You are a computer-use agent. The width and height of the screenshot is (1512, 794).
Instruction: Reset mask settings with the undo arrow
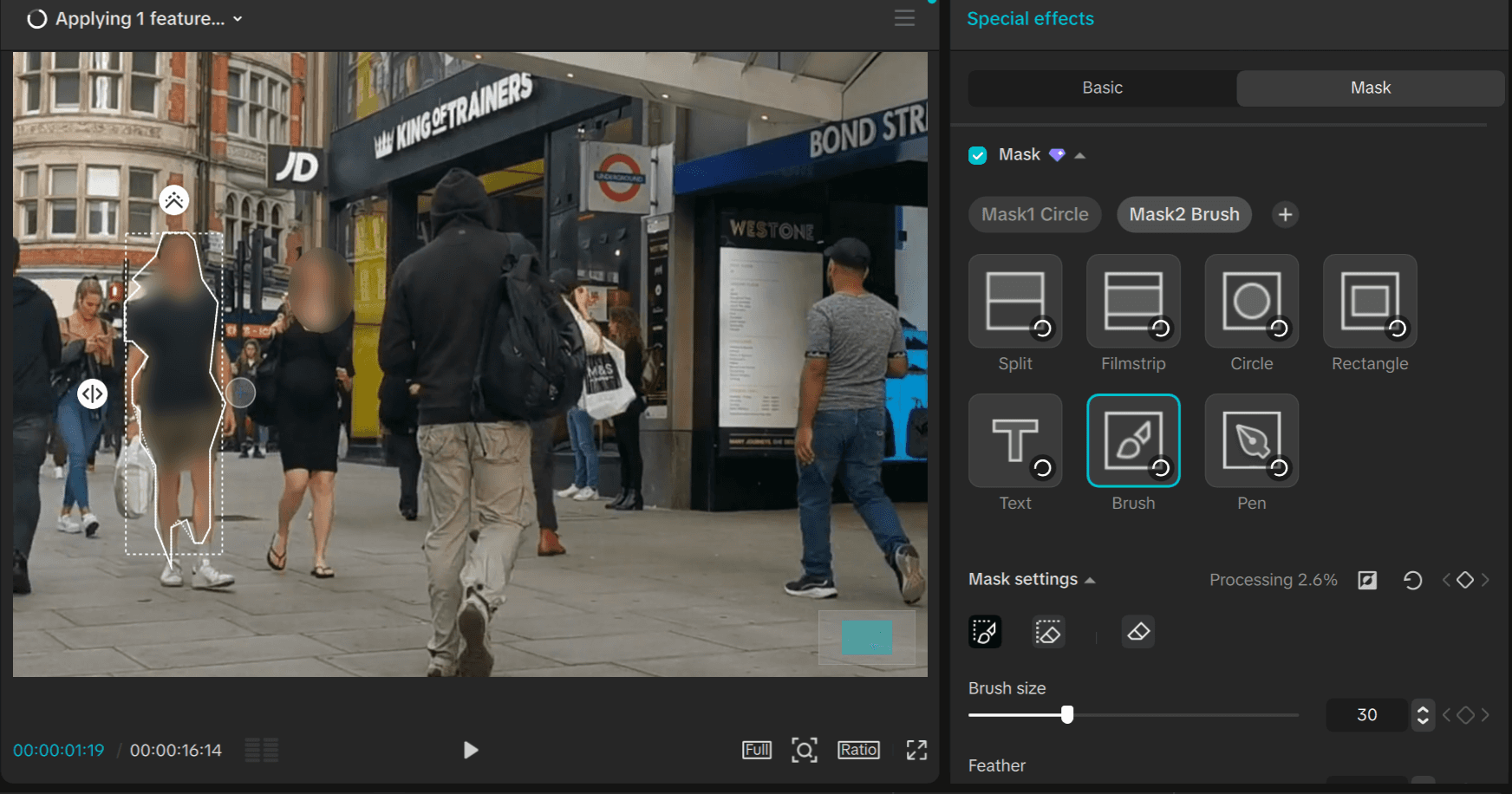pos(1412,580)
